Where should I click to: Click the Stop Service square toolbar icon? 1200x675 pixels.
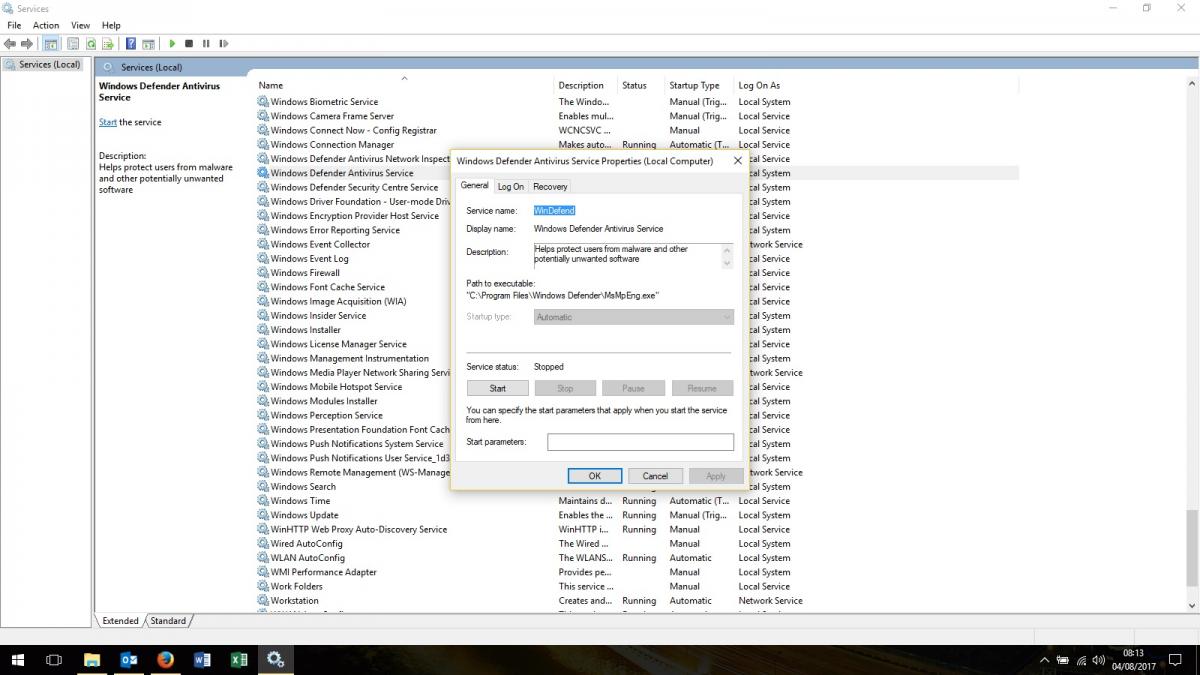tap(189, 44)
